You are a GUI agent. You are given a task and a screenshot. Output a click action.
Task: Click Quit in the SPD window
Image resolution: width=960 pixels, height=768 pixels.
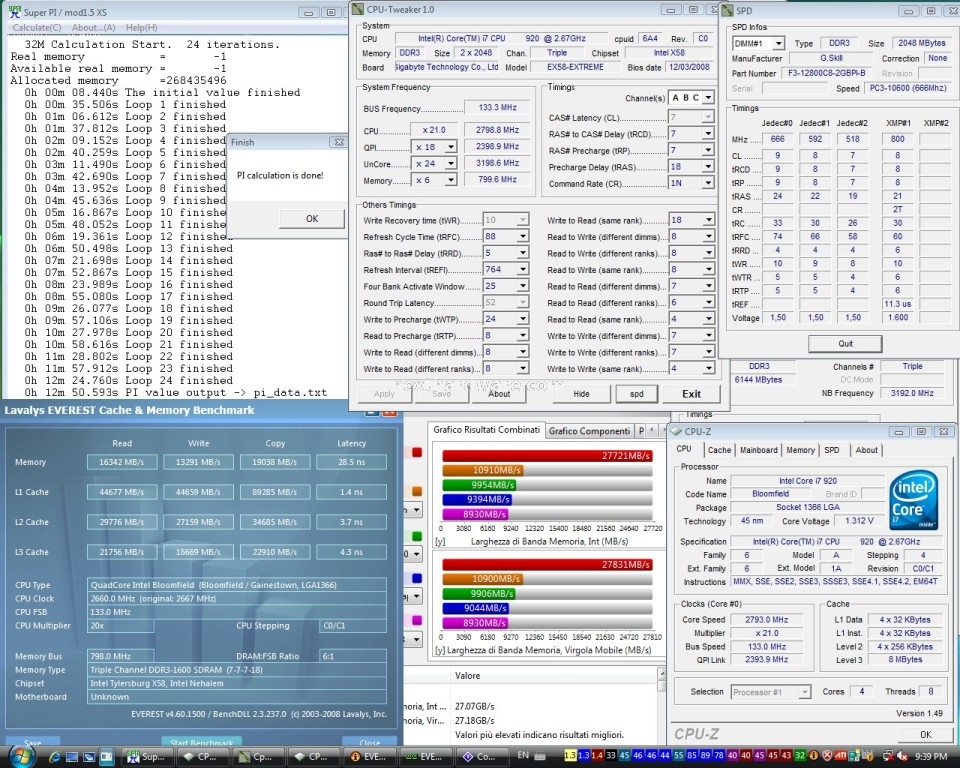pyautogui.click(x=845, y=344)
